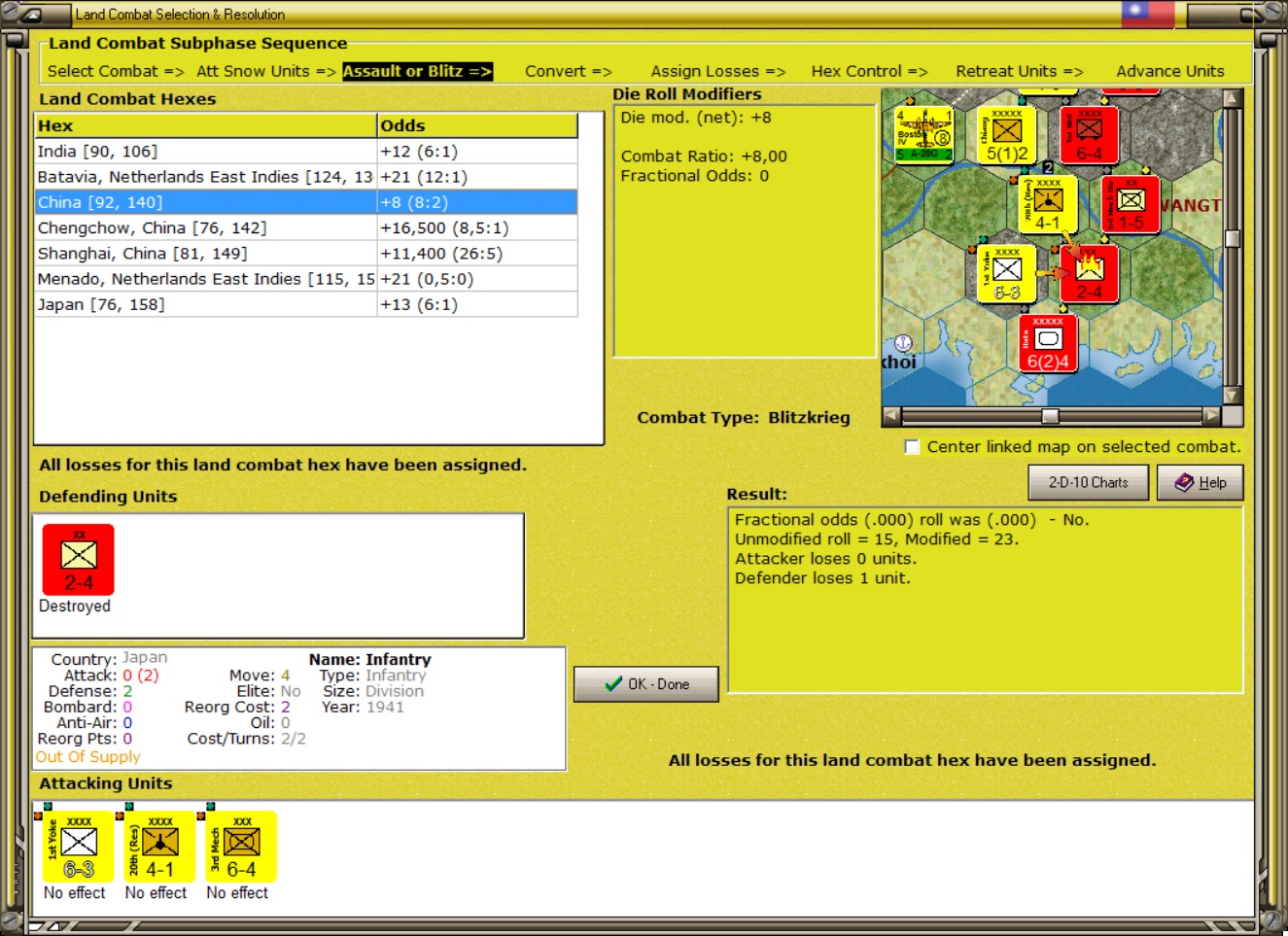Select the burning red 2-4 counter on map
The width and height of the screenshot is (1288, 936).
[x=1089, y=274]
